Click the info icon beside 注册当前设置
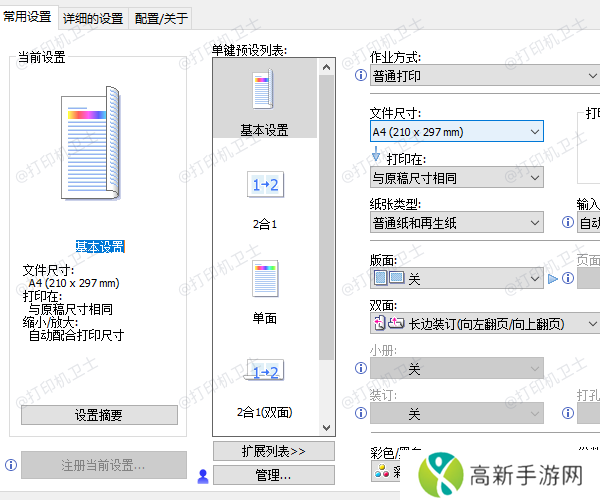Screen dimensions: 600x500 11,465
